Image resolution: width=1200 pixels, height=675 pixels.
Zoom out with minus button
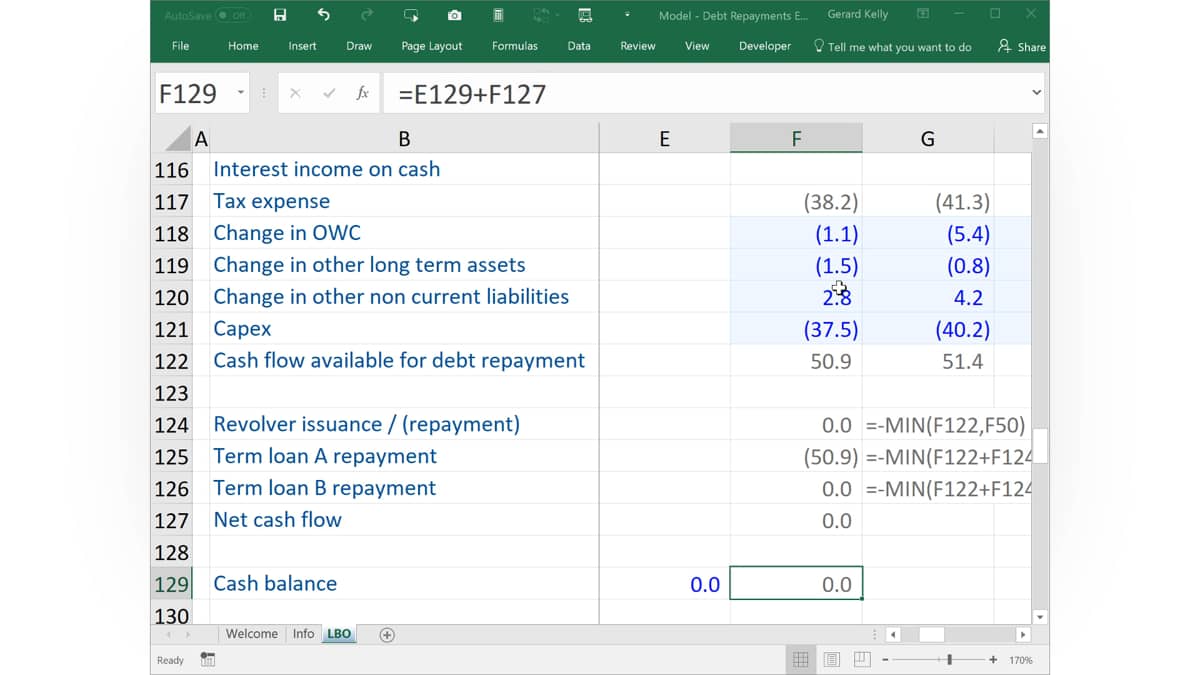click(x=886, y=660)
